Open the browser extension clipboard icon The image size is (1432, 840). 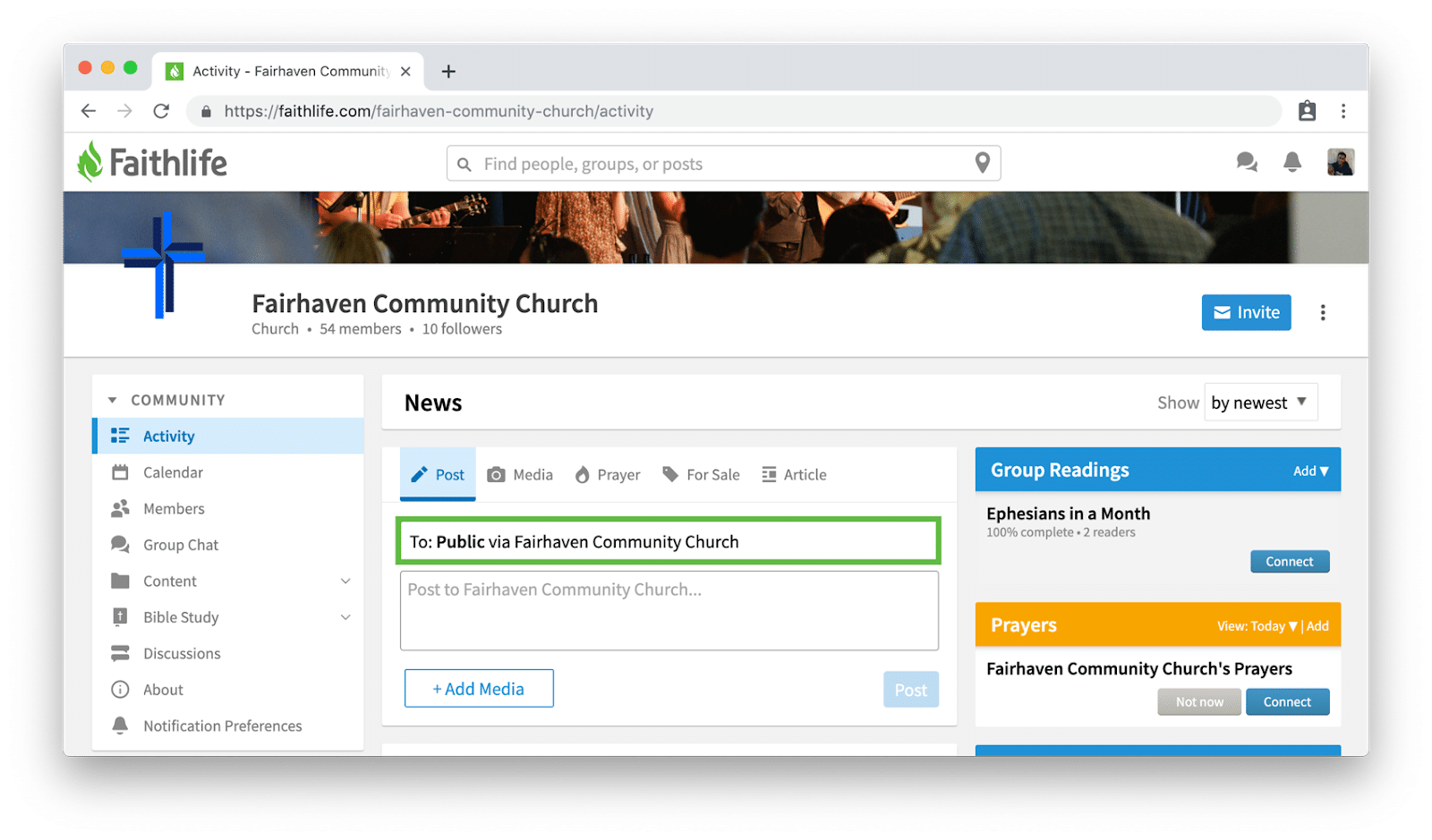coord(1307,111)
